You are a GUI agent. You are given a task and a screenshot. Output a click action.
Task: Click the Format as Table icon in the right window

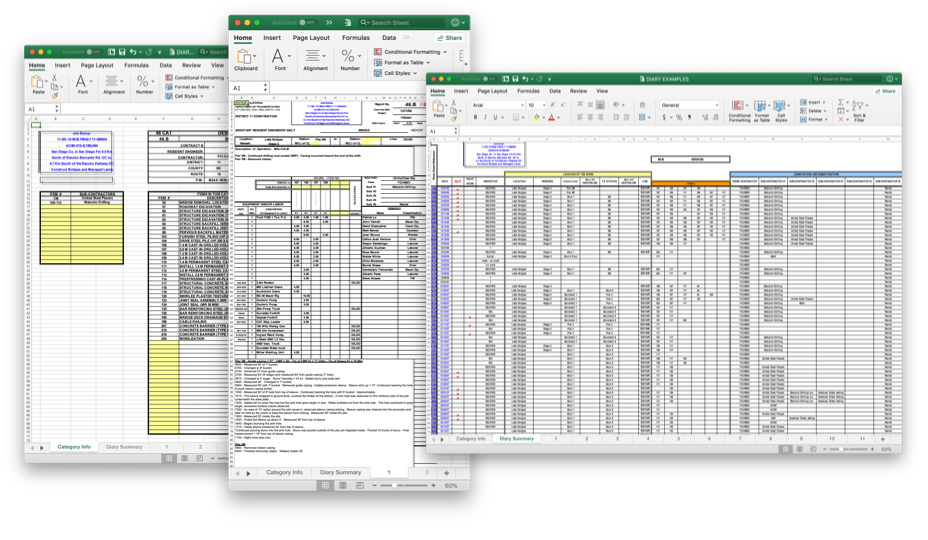pos(761,106)
